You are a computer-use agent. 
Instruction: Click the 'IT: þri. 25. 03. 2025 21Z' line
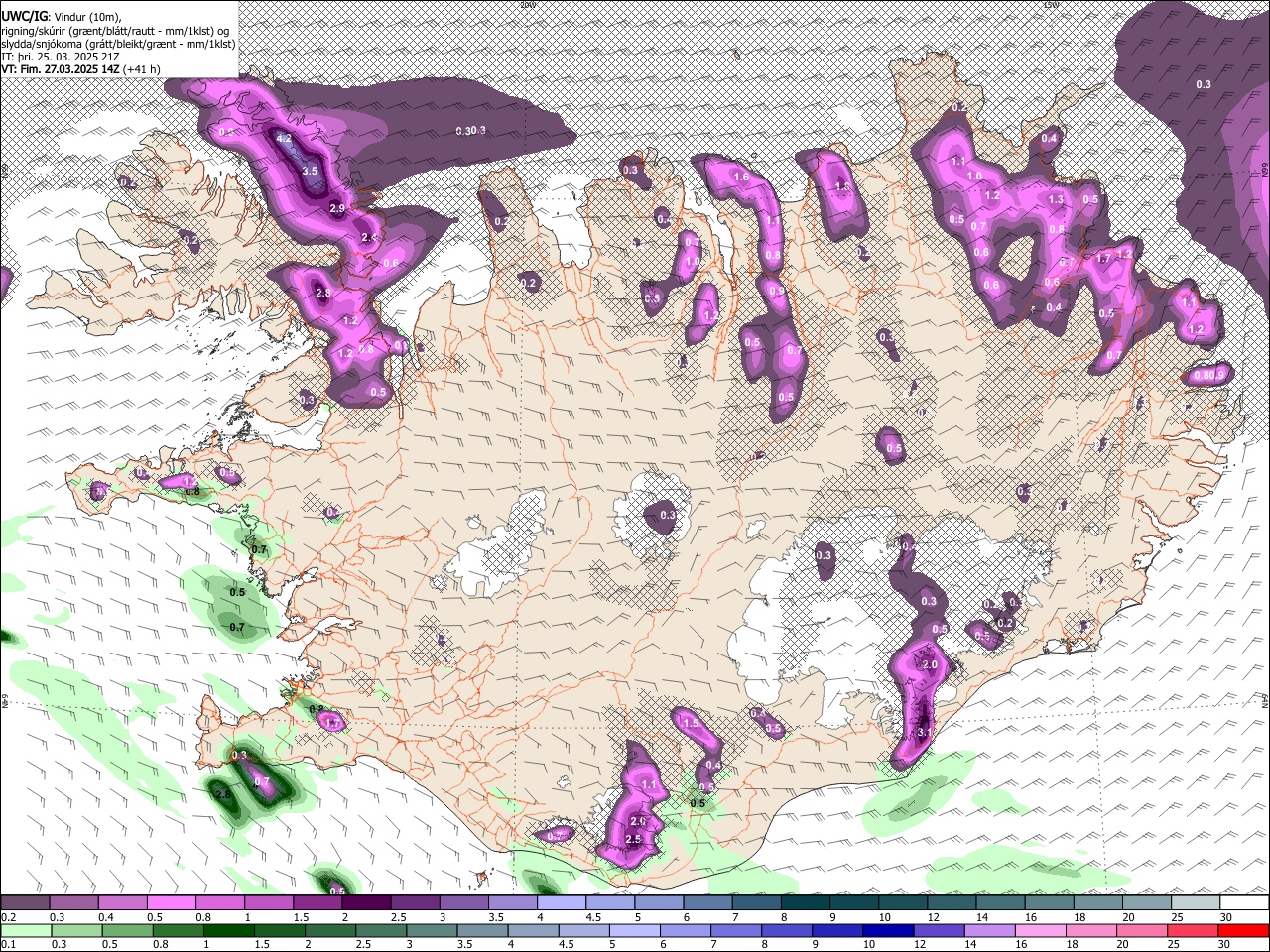pyautogui.click(x=61, y=57)
